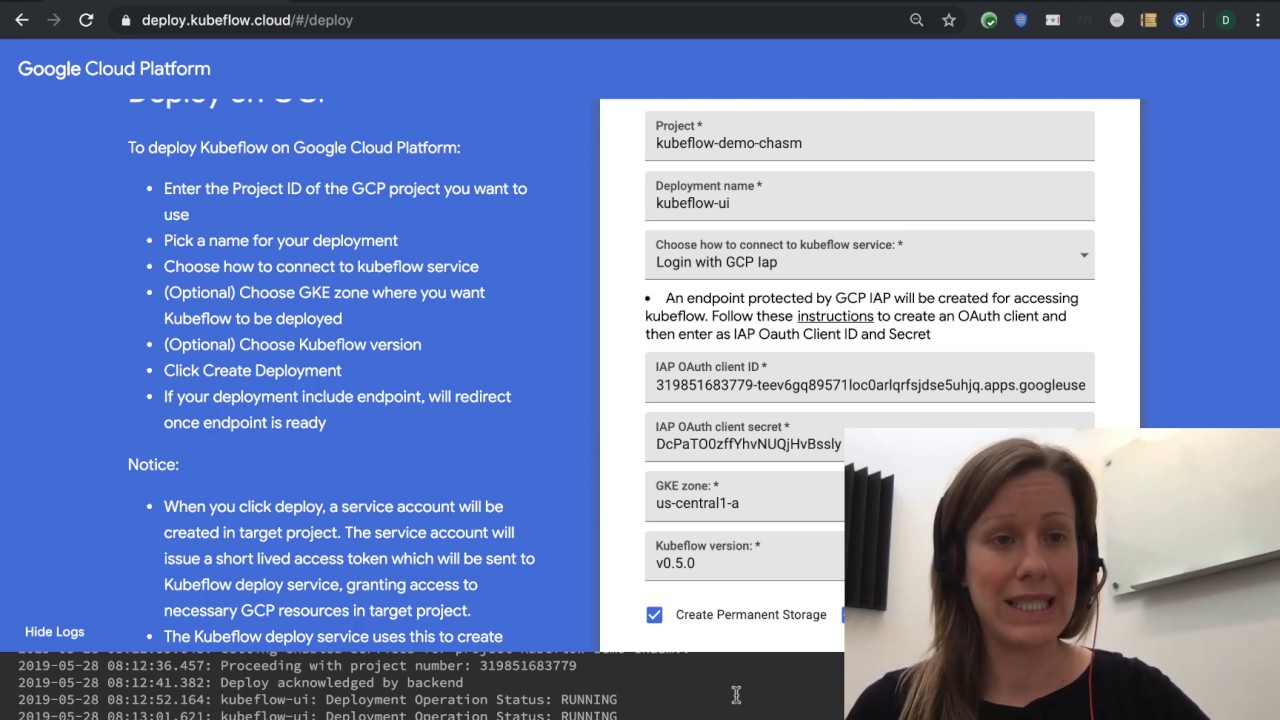Open the Chrome three-dot menu
Image resolution: width=1280 pixels, height=720 pixels.
tap(1258, 20)
